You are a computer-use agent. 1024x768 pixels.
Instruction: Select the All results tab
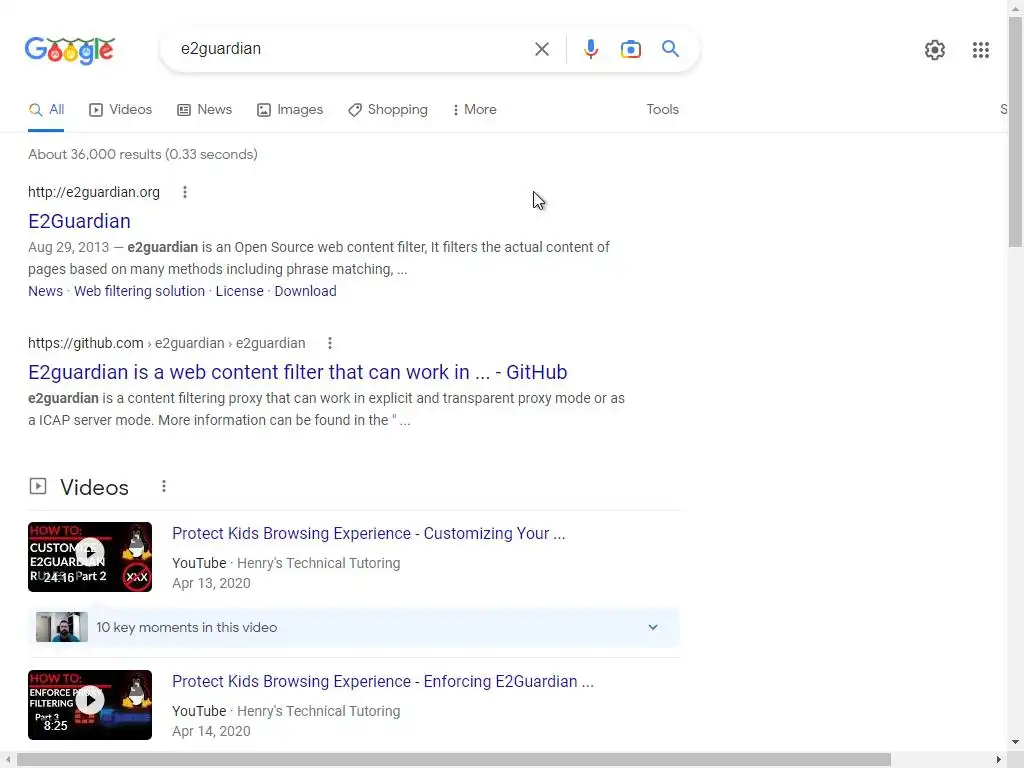[x=46, y=110]
